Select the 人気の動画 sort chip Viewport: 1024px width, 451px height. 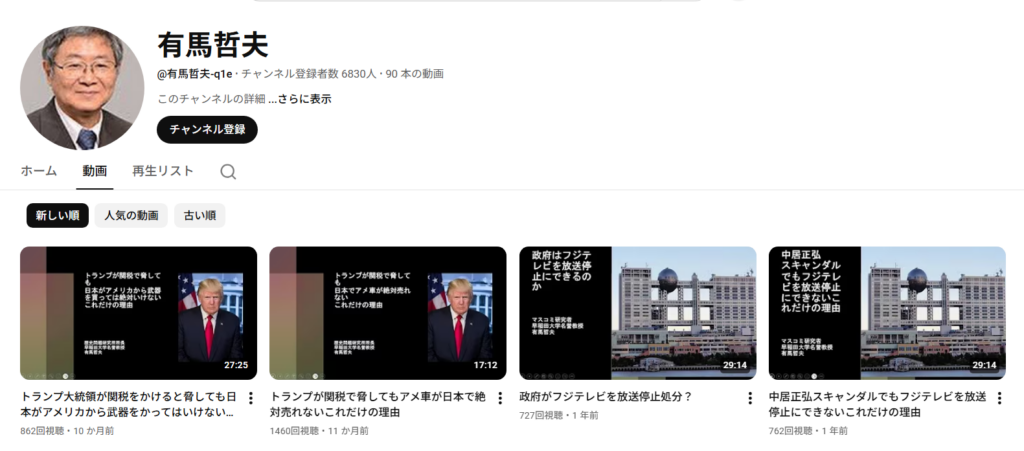(x=131, y=215)
